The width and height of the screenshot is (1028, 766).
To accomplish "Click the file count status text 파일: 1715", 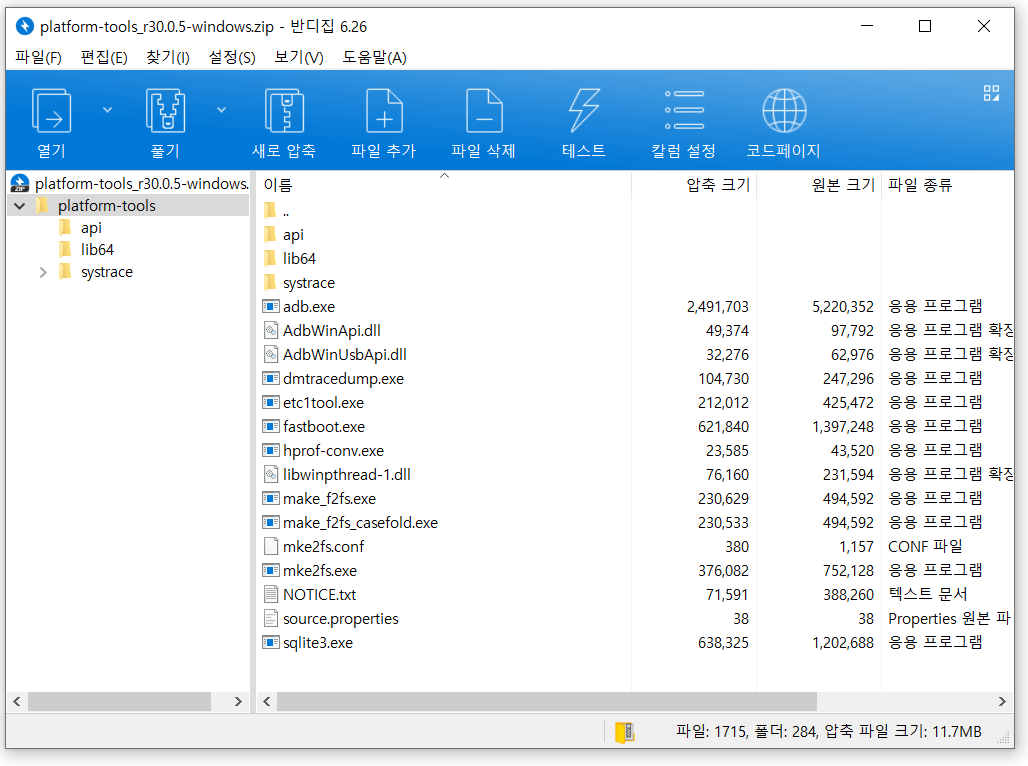I will click(711, 731).
